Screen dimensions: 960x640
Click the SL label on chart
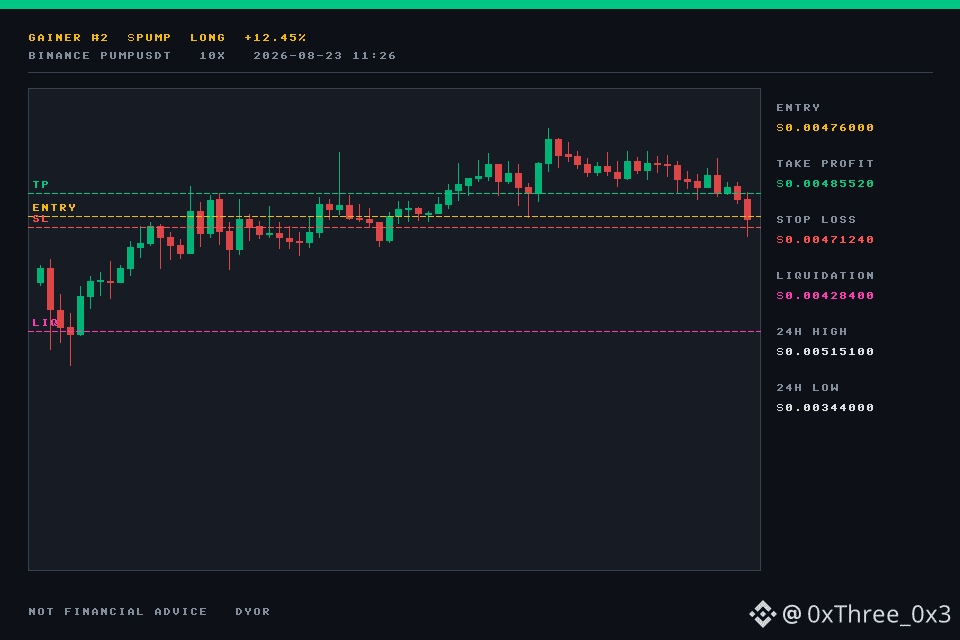point(40,219)
